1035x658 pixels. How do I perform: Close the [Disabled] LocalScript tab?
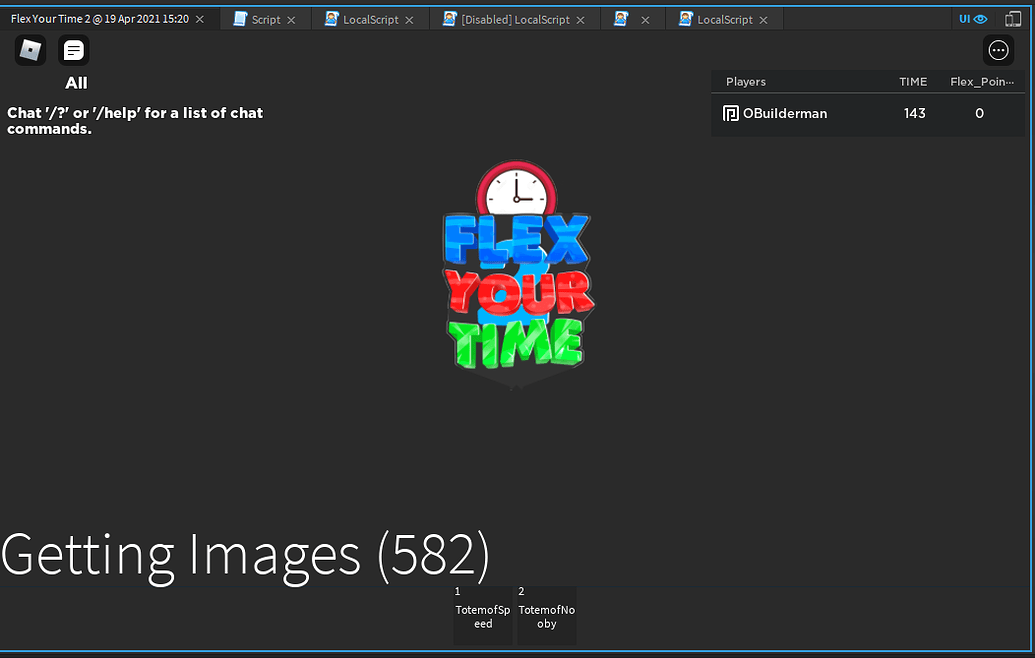pos(580,20)
